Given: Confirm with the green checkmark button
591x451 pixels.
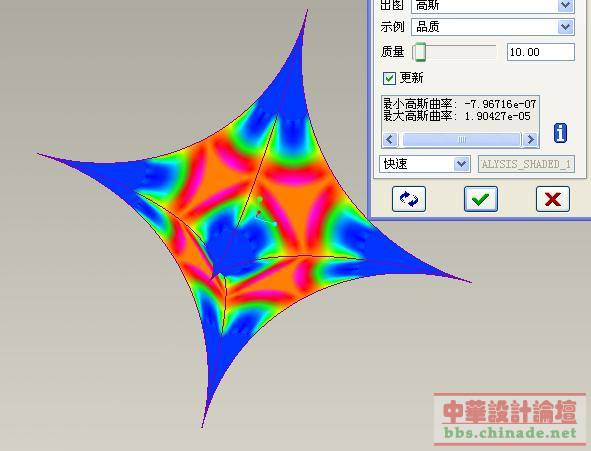Looking at the screenshot, I should pyautogui.click(x=481, y=199).
